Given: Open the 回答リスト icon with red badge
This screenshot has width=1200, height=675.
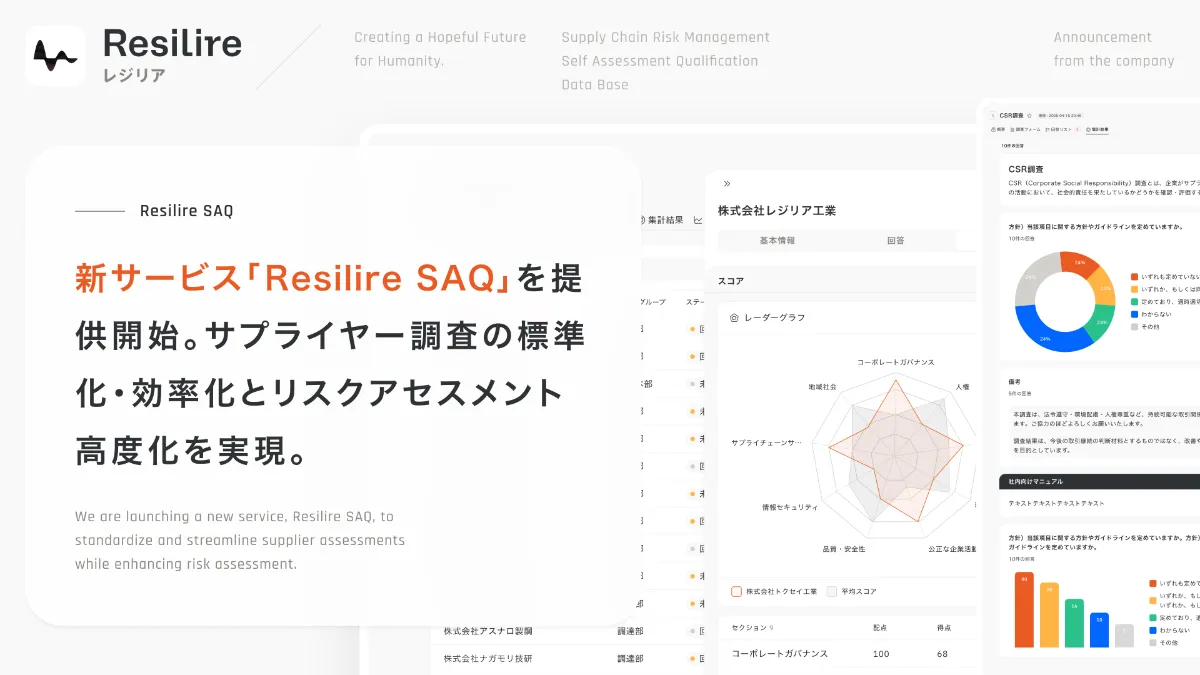Looking at the screenshot, I should click(x=1047, y=129).
